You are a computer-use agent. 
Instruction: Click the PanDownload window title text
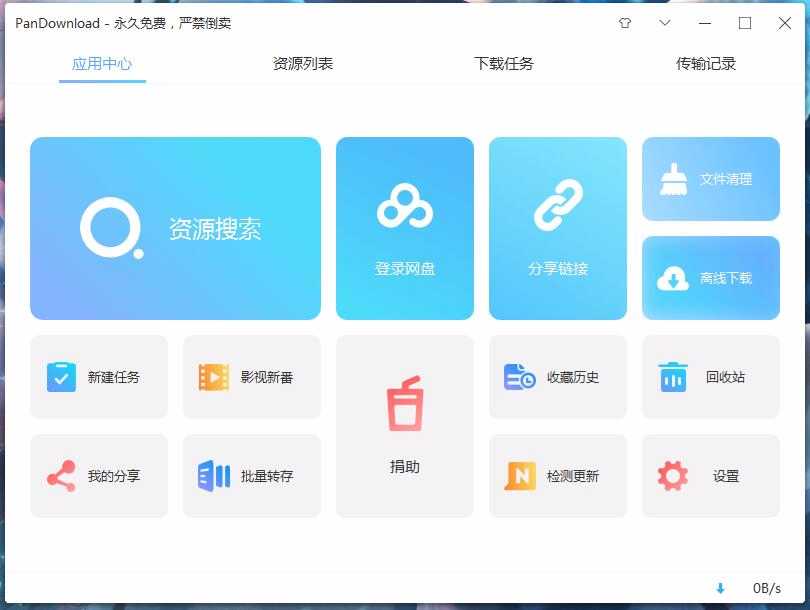[123, 23]
